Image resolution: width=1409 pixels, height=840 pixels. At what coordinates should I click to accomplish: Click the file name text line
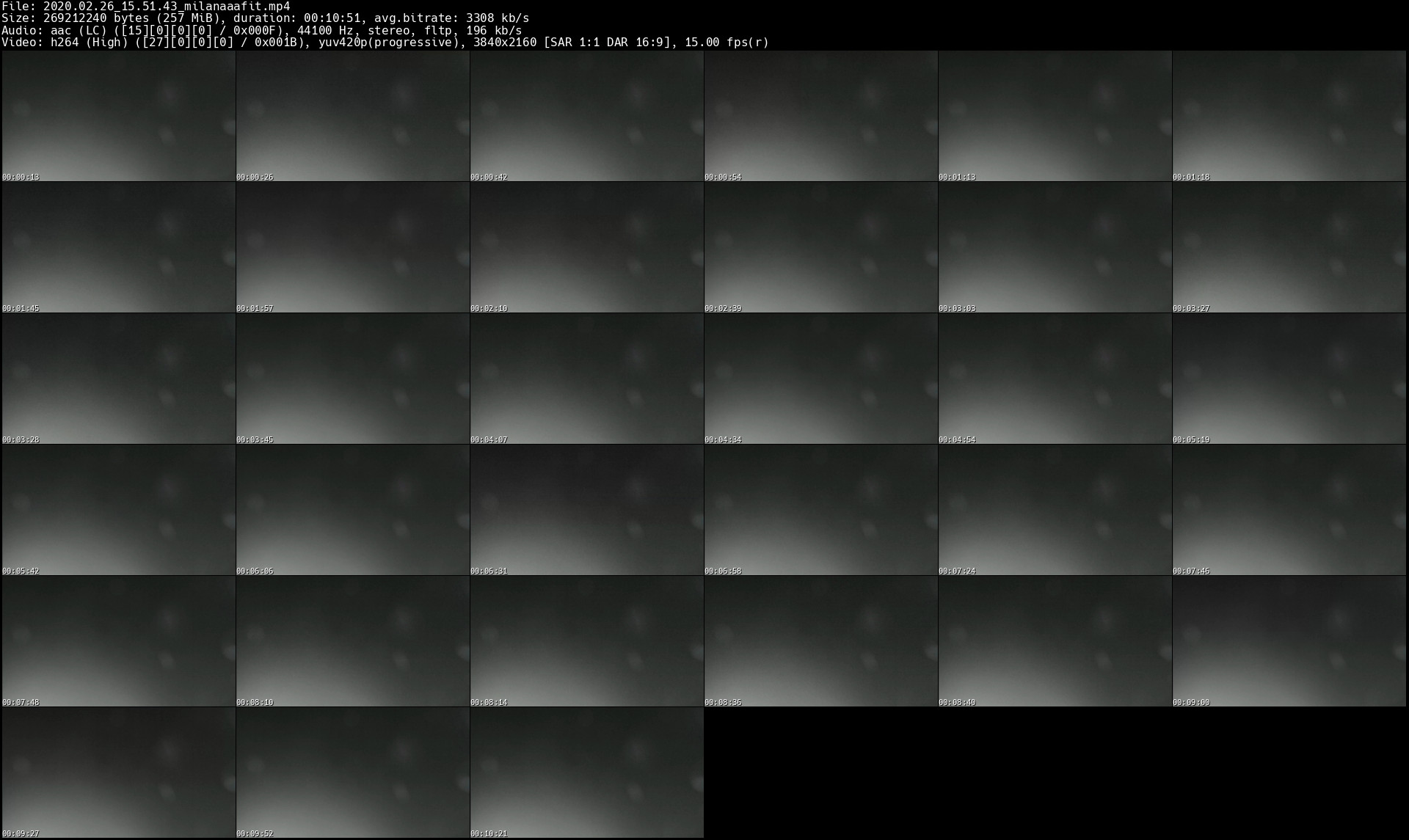pos(145,6)
